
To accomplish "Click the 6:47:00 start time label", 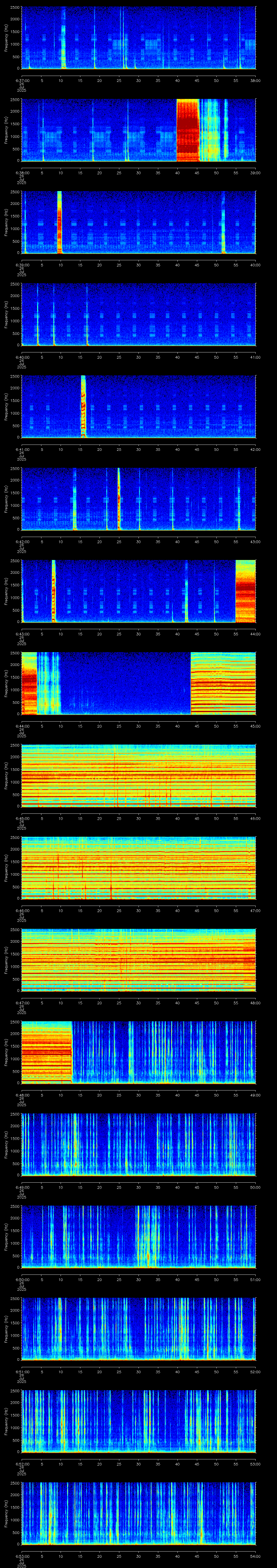I will tap(22, 1003).
